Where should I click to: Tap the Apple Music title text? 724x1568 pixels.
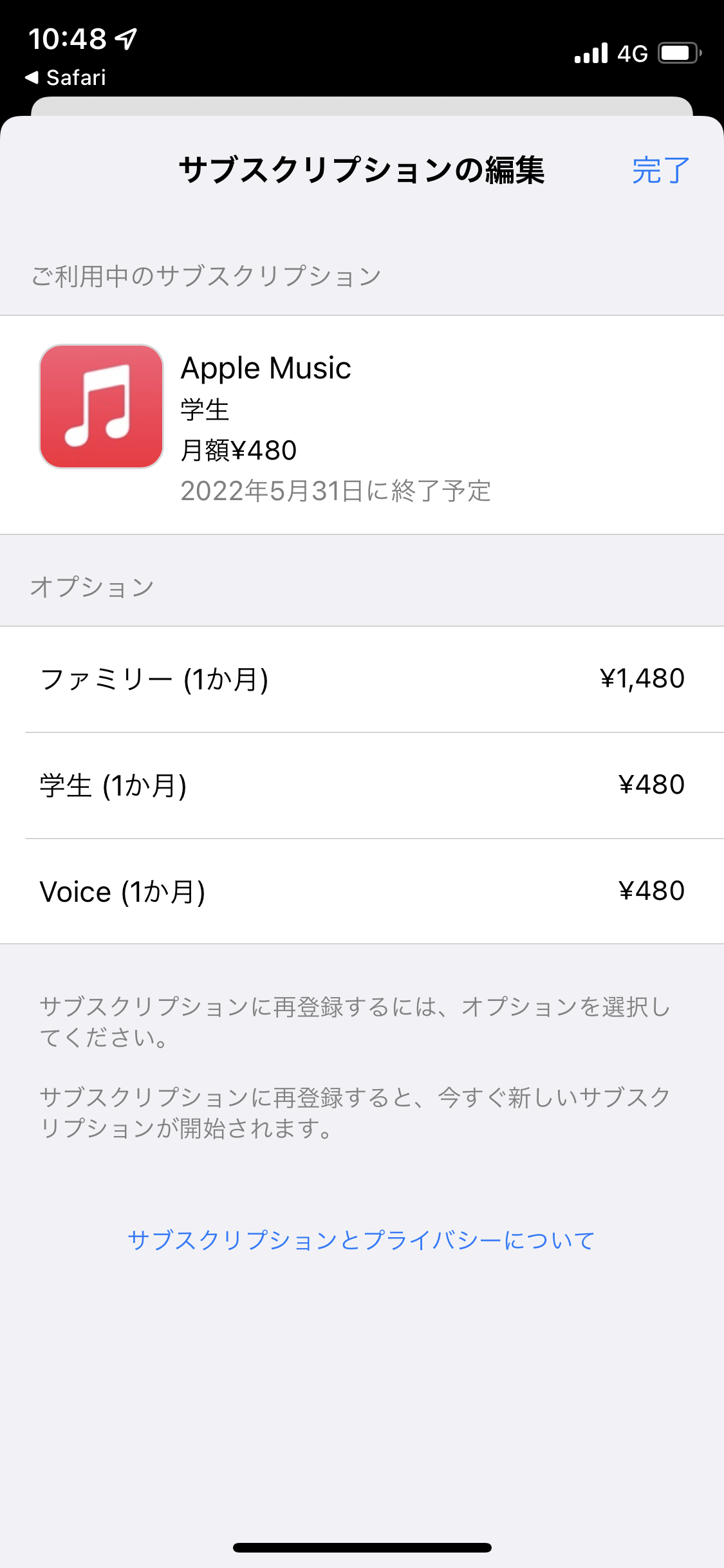click(266, 368)
